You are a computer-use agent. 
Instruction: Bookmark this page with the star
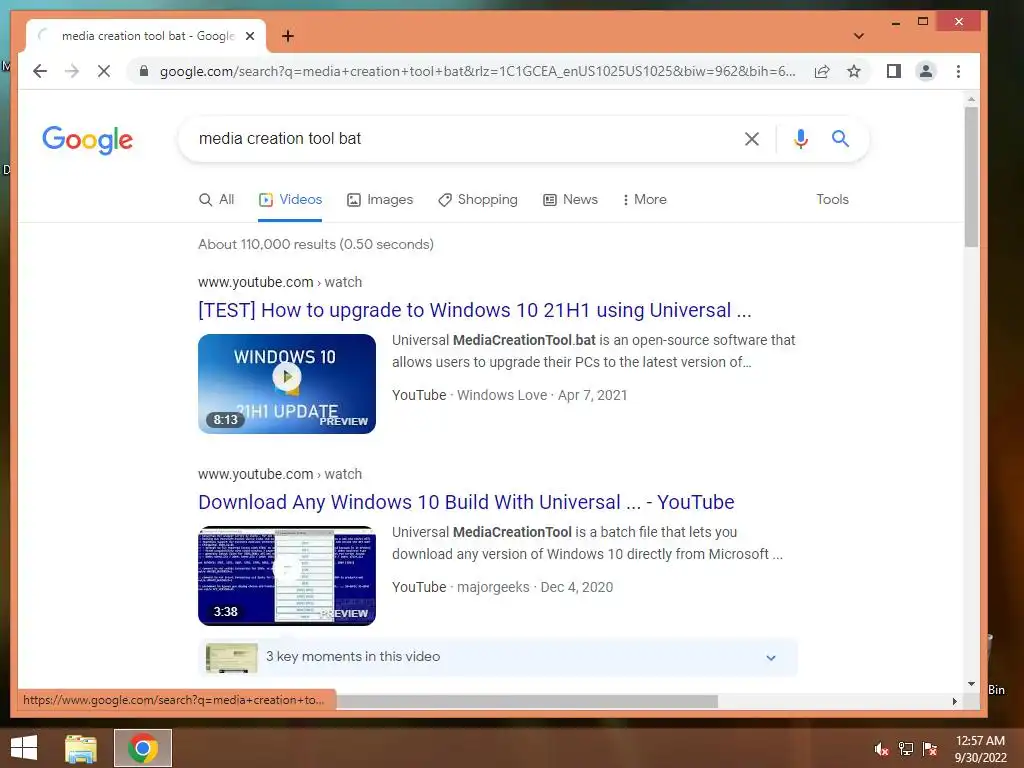point(854,71)
